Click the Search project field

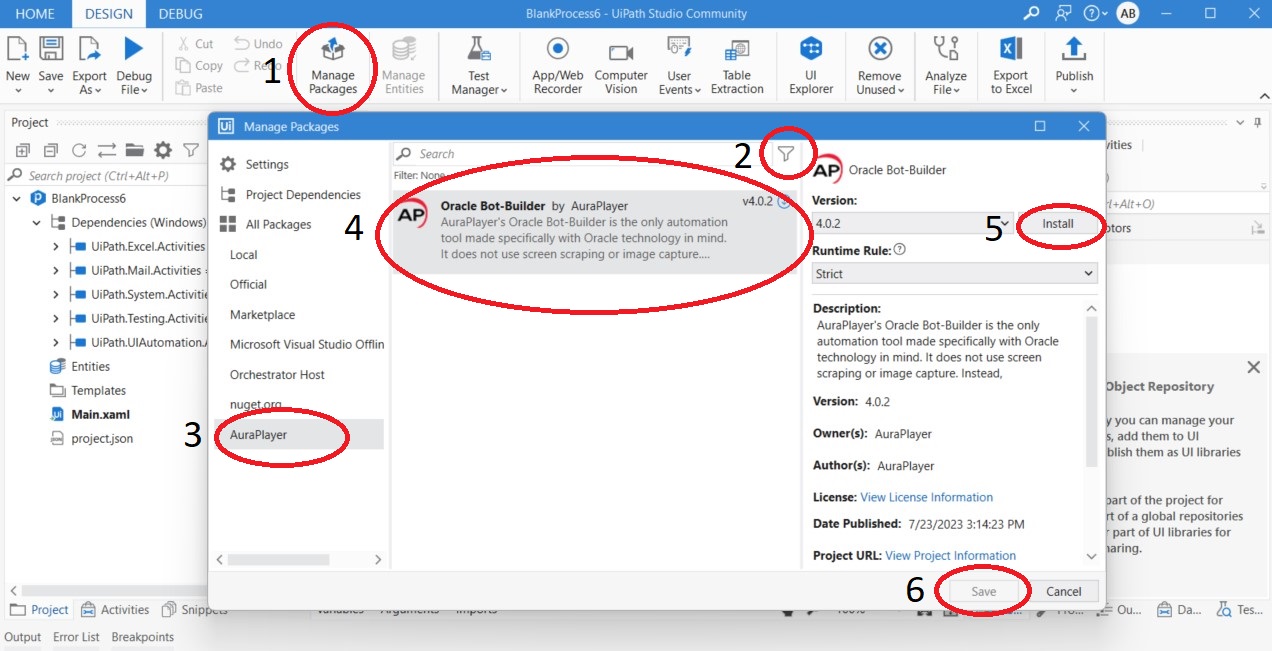click(106, 175)
